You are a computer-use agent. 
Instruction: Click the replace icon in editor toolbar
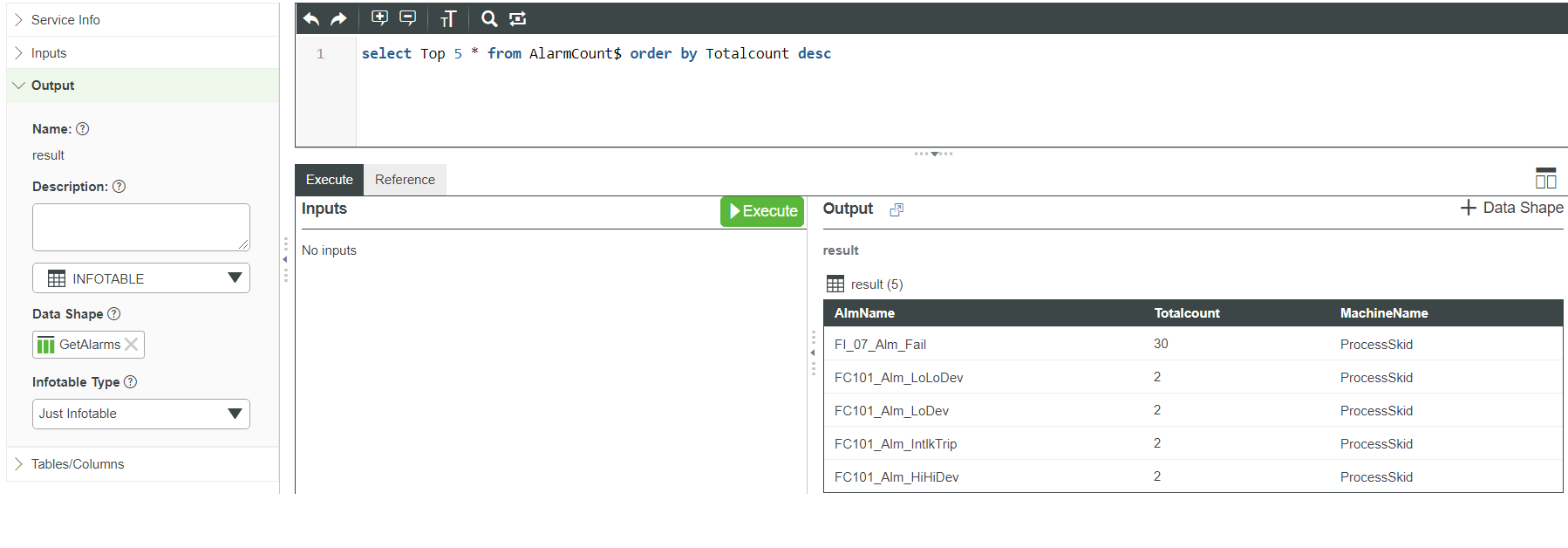click(518, 18)
